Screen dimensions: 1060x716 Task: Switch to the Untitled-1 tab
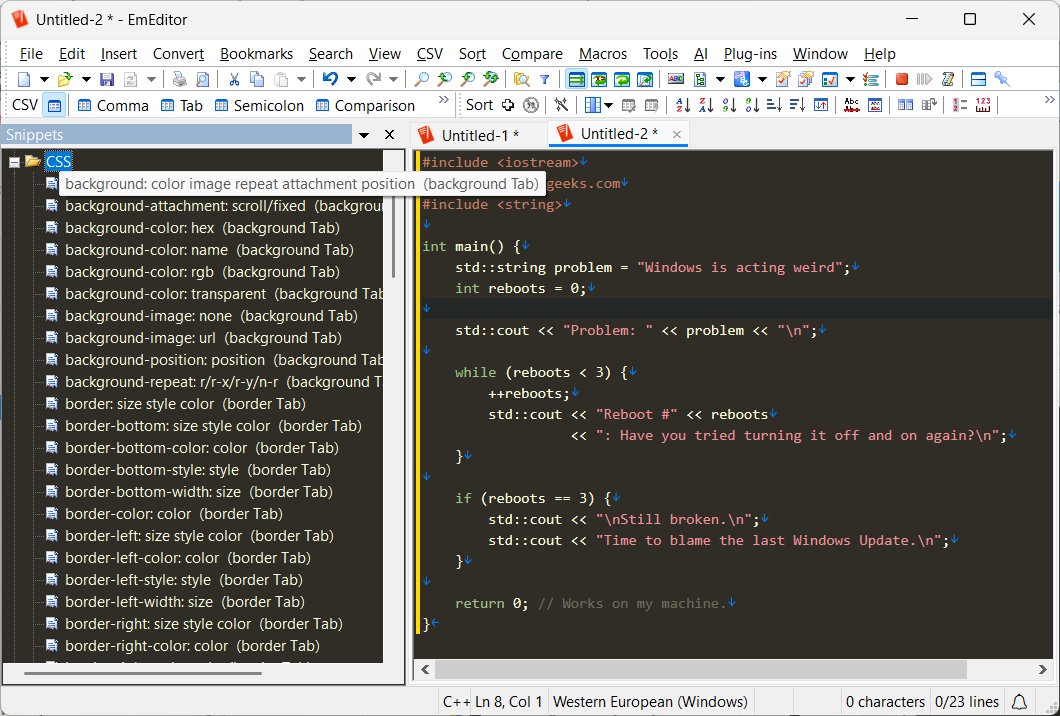[x=479, y=135]
